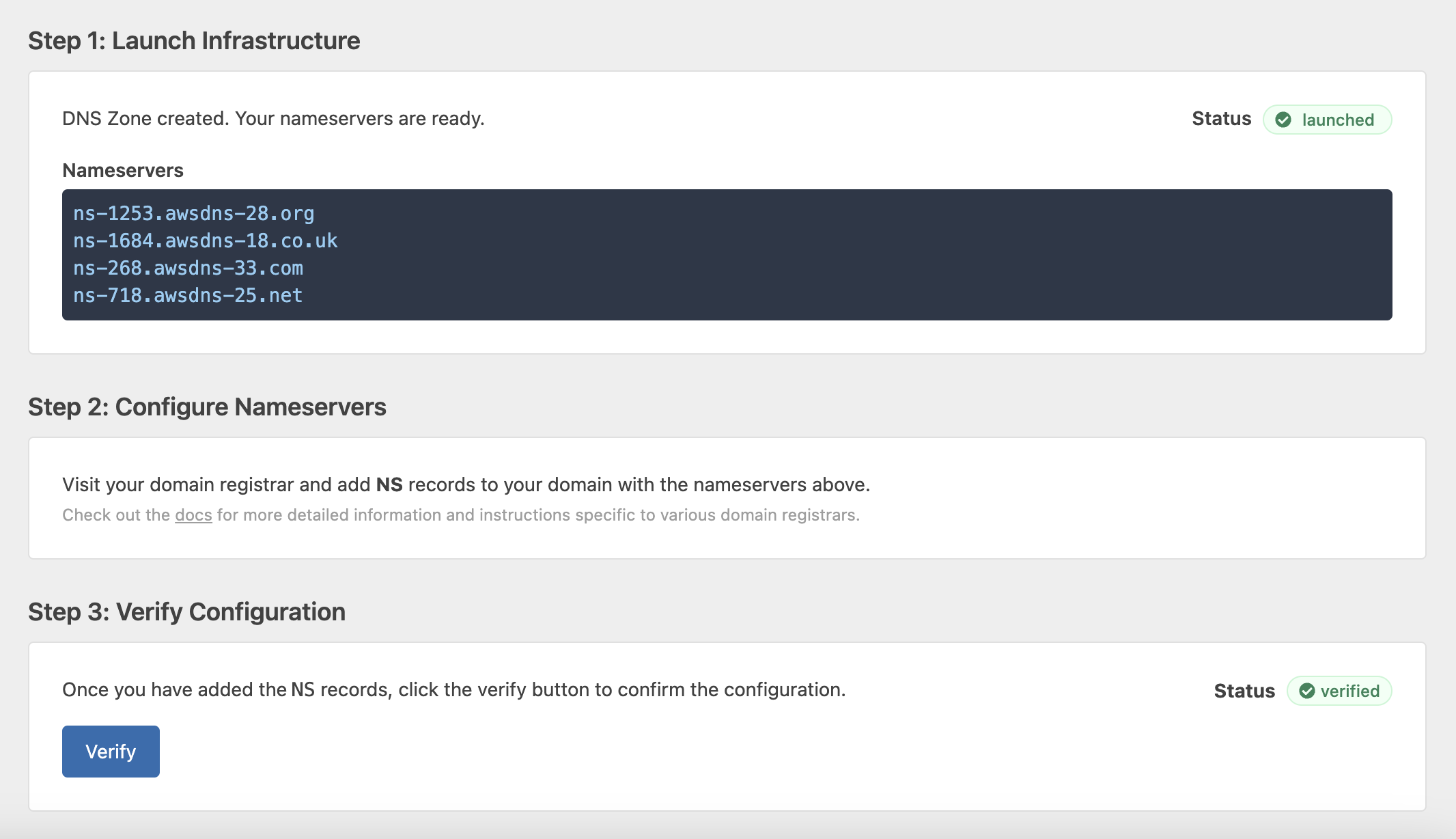1456x839 pixels.
Task: Click the launched status badge
Action: 1328,119
